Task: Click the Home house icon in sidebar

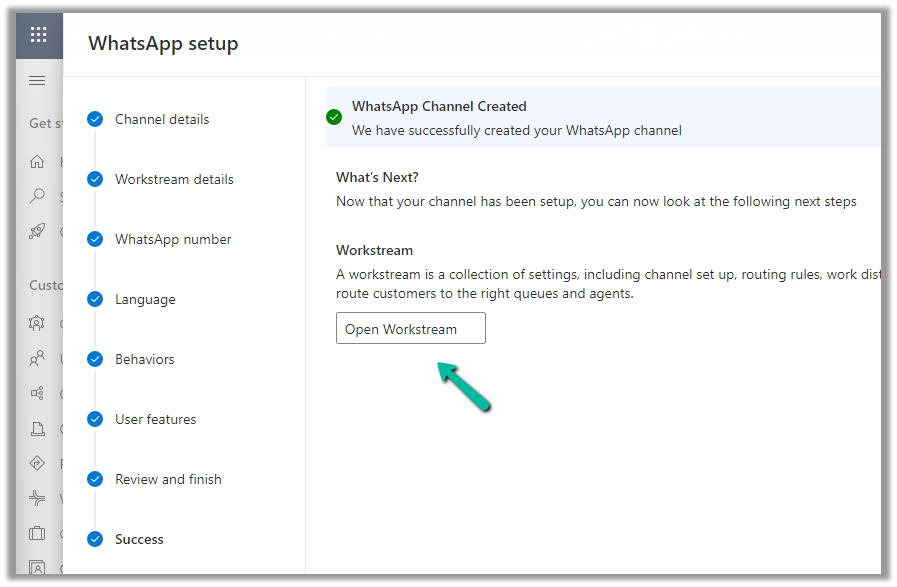Action: point(37,161)
